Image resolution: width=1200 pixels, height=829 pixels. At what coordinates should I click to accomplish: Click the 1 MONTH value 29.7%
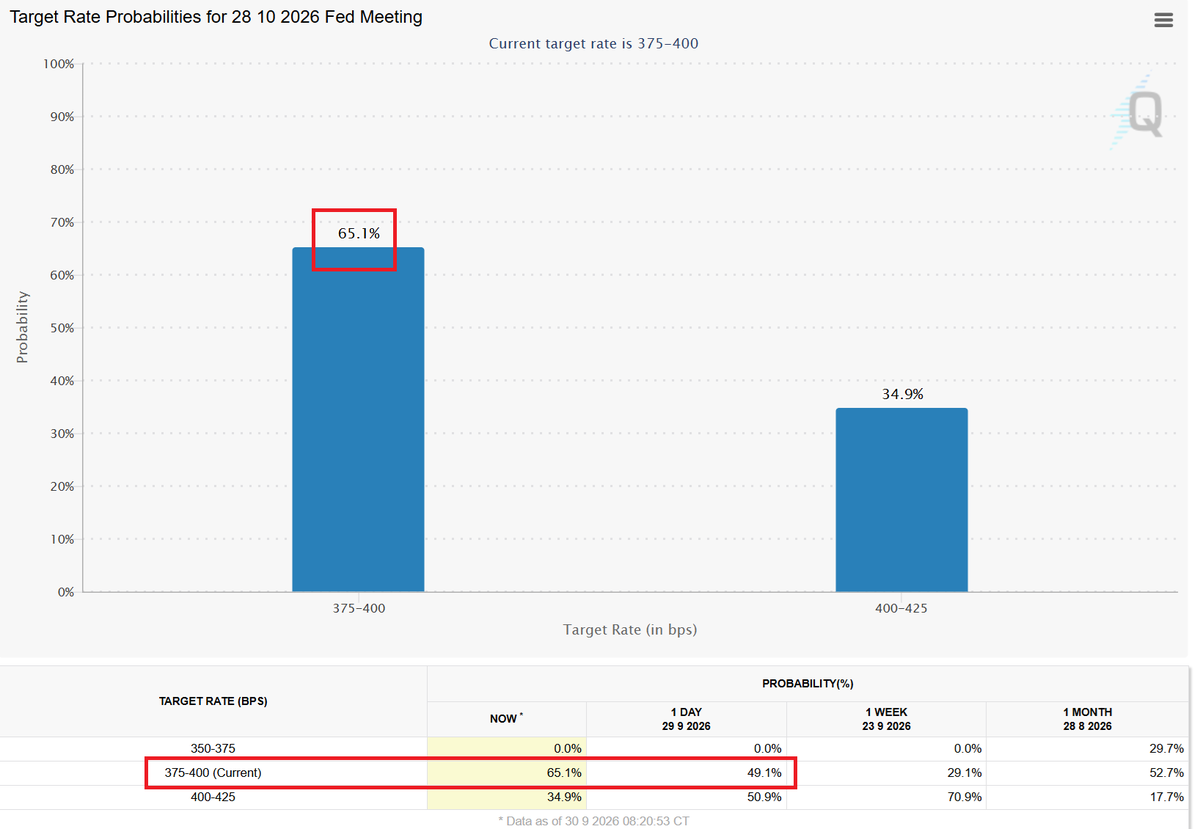pyautogui.click(x=1165, y=748)
